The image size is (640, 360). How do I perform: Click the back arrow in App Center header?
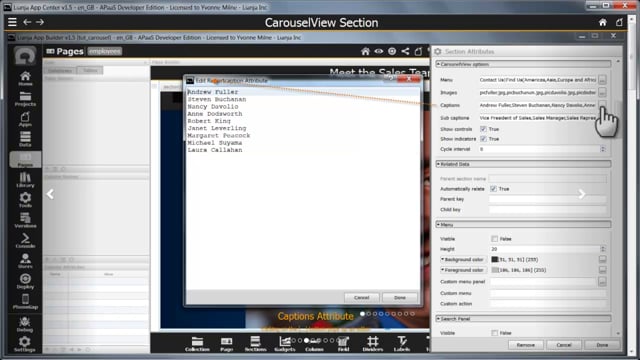[x=27, y=22]
